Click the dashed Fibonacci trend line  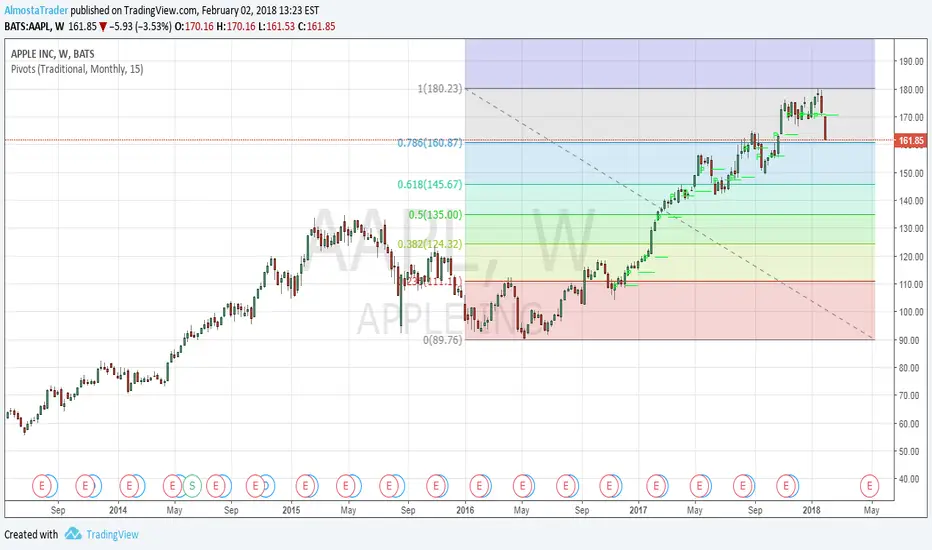[x=670, y=214]
